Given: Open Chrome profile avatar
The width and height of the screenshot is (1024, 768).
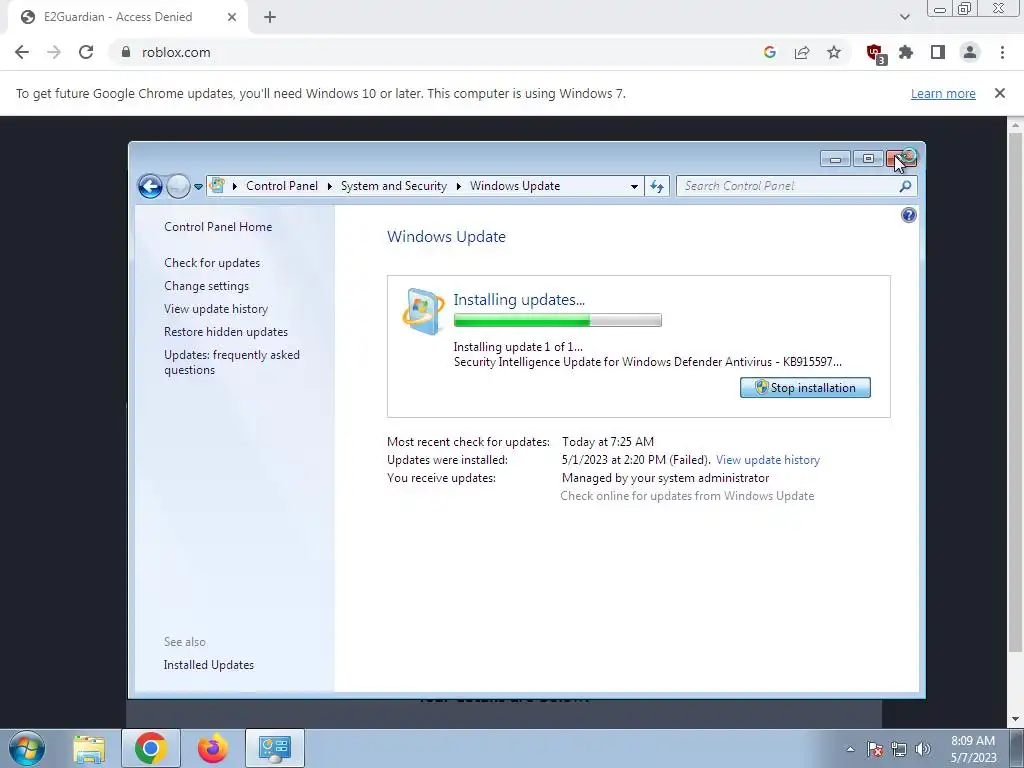Looking at the screenshot, I should (x=970, y=52).
